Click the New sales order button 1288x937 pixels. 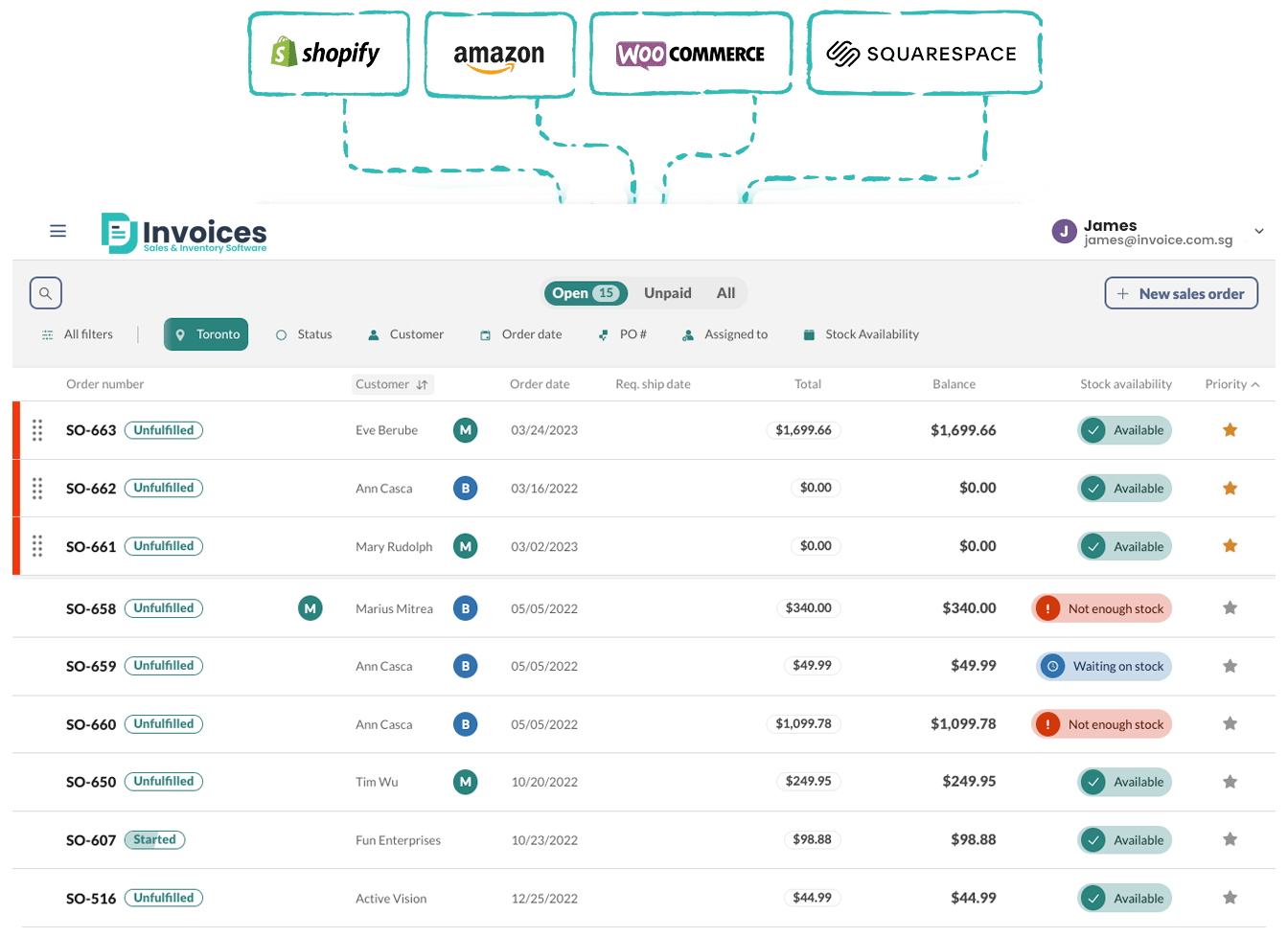coord(1181,293)
